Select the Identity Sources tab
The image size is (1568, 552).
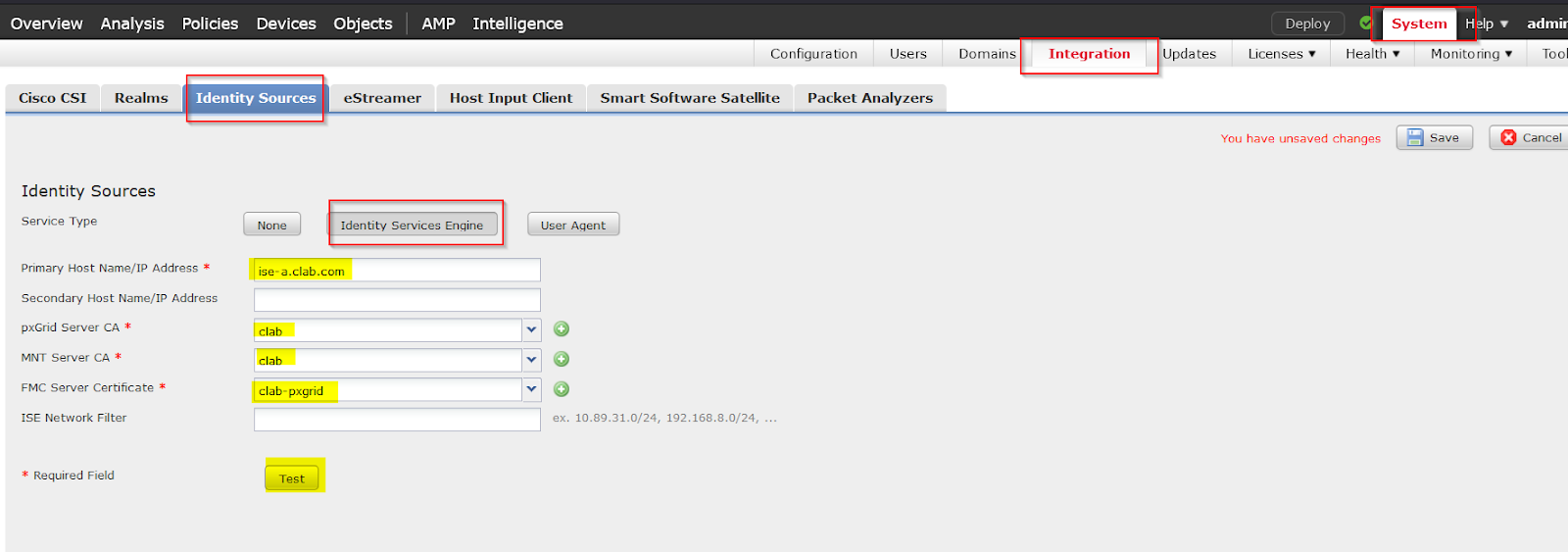[256, 98]
